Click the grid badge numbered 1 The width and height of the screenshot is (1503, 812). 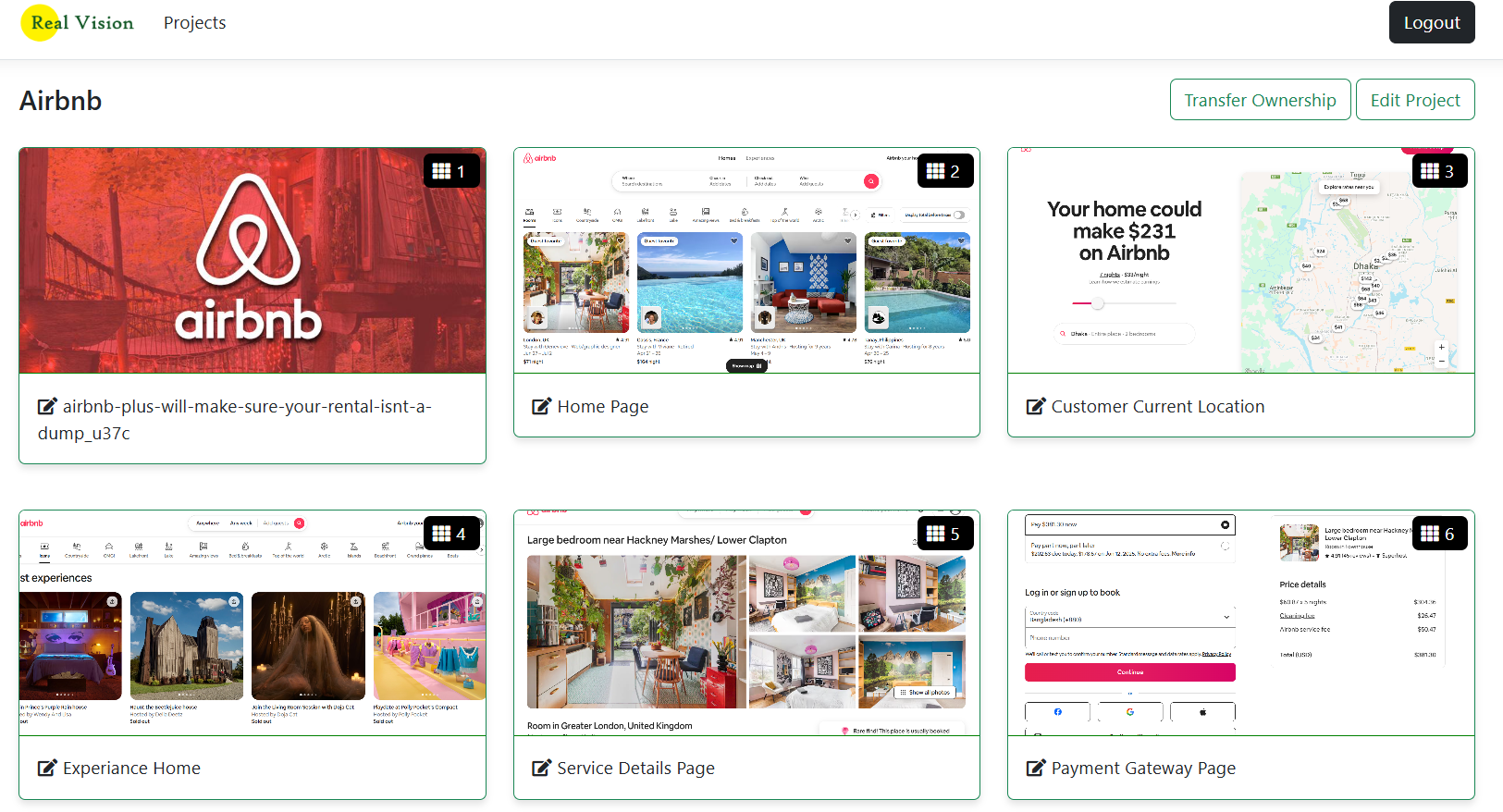tap(450, 171)
